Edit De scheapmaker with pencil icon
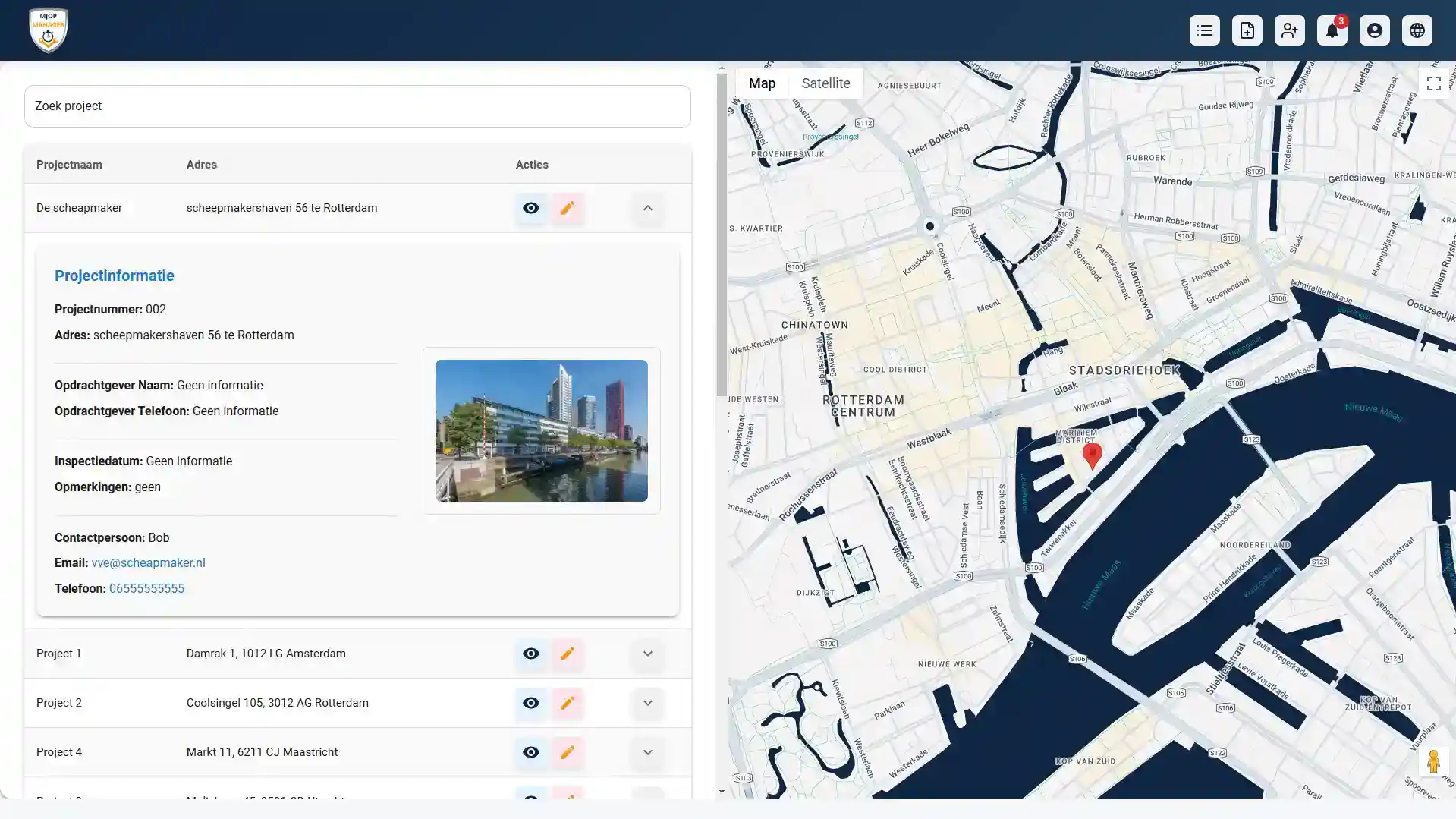1456x819 pixels. (567, 208)
